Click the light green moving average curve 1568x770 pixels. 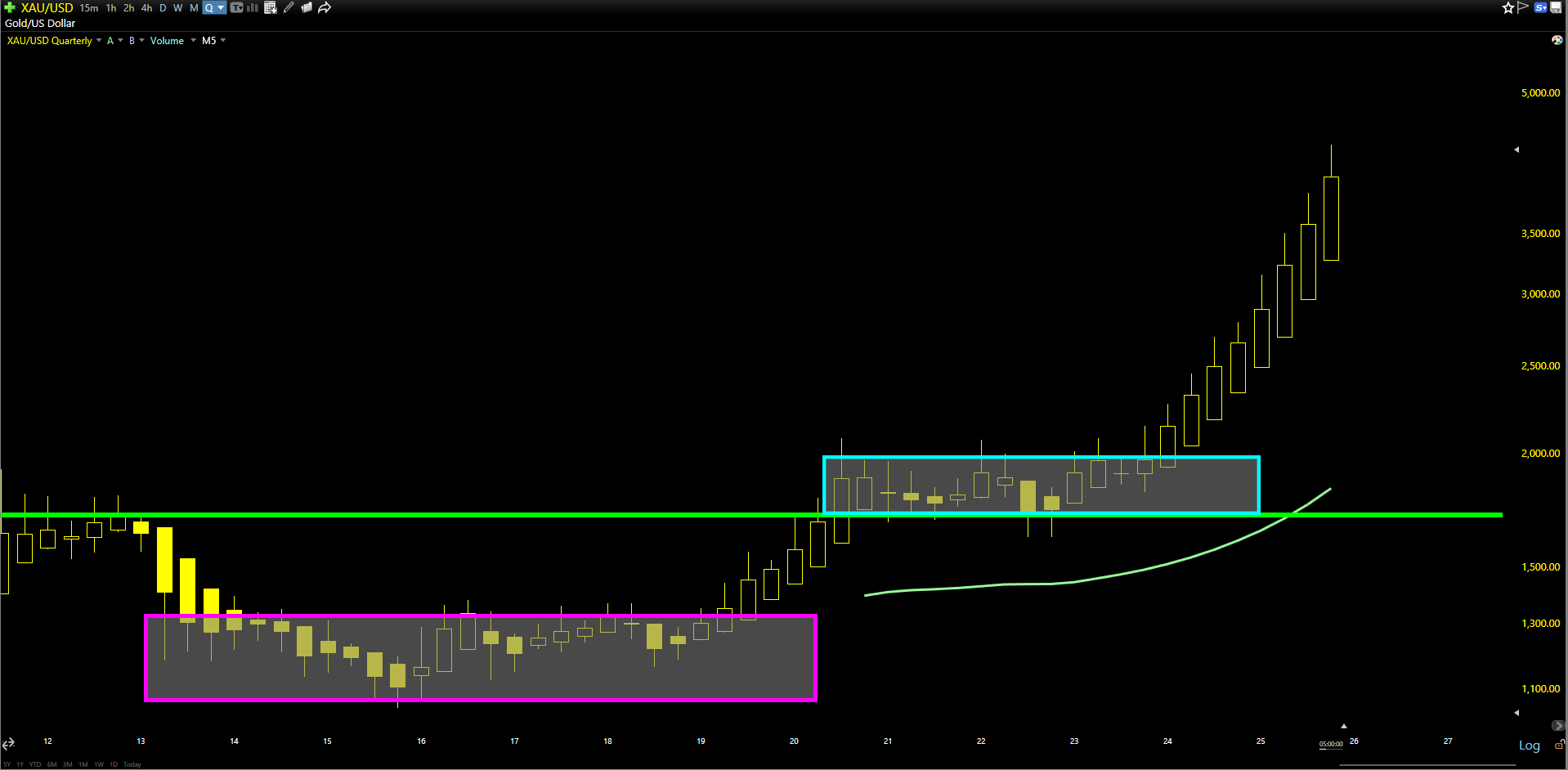1097,577
